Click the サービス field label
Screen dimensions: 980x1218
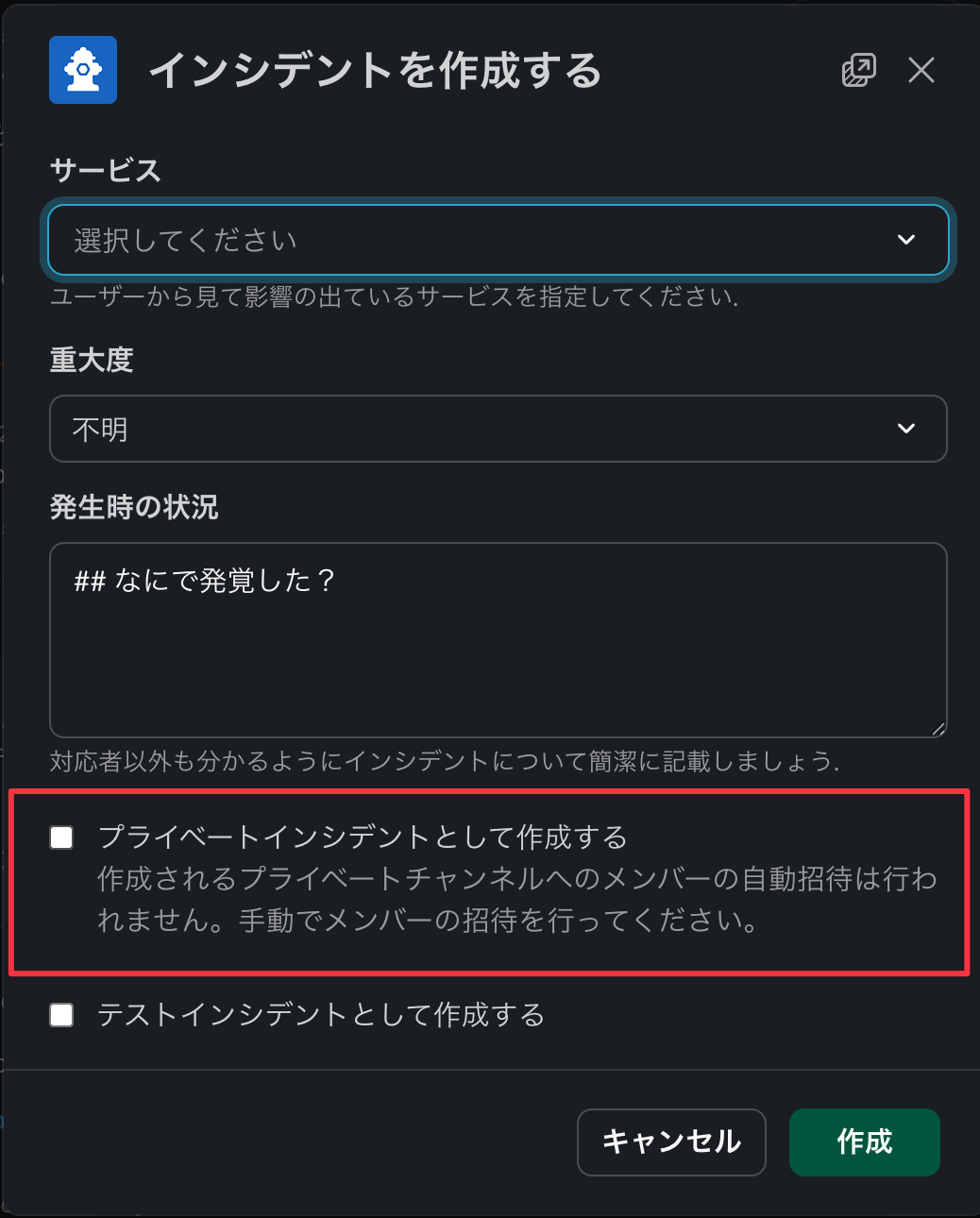tap(106, 171)
